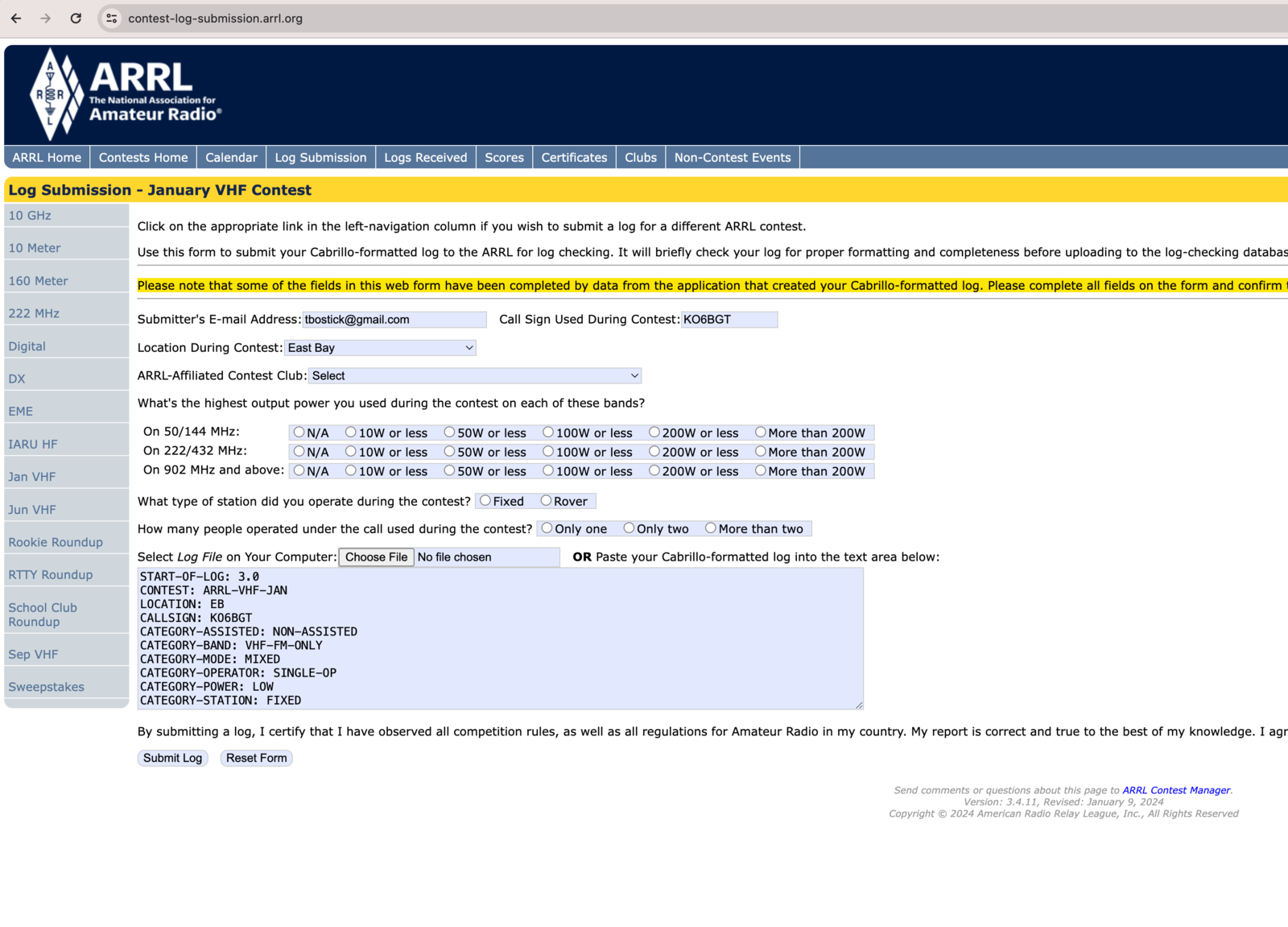
Task: Select 10W or less on 50/144 MHz
Action: pyautogui.click(x=351, y=432)
